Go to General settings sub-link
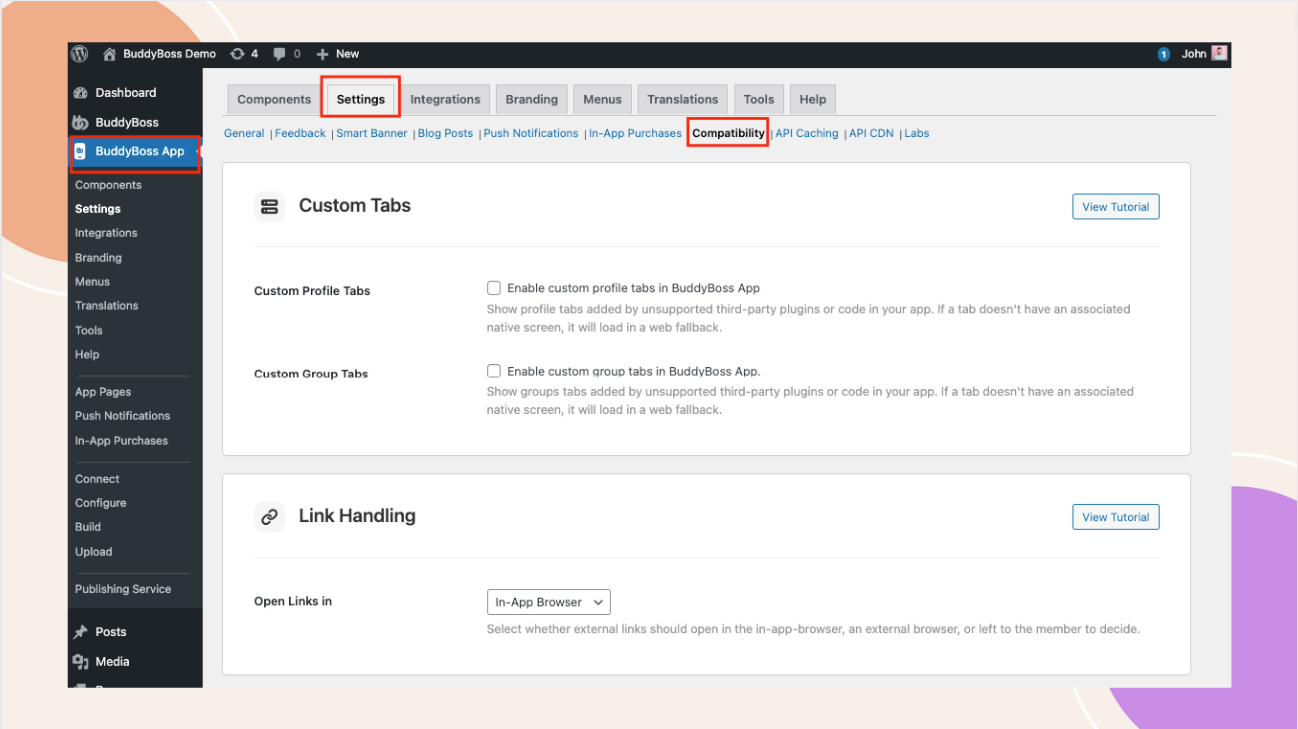Screen dimensions: 1298x729 244,133
